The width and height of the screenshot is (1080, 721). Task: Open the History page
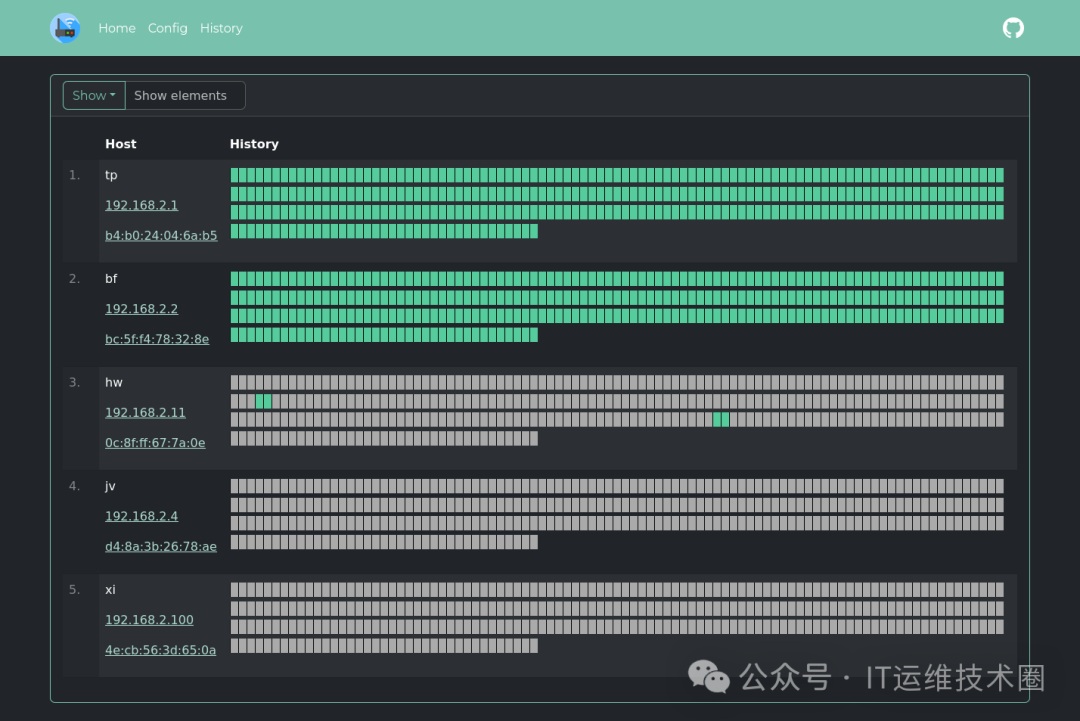(221, 28)
